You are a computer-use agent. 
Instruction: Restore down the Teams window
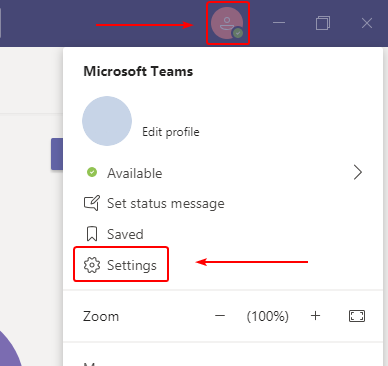323,23
